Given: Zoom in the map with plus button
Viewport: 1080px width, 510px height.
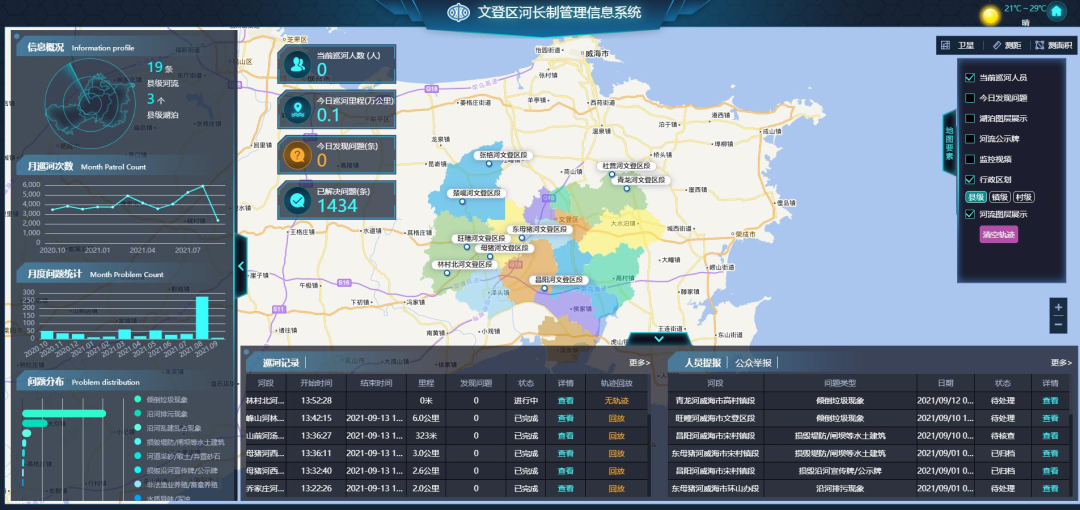Looking at the screenshot, I should [x=1058, y=306].
